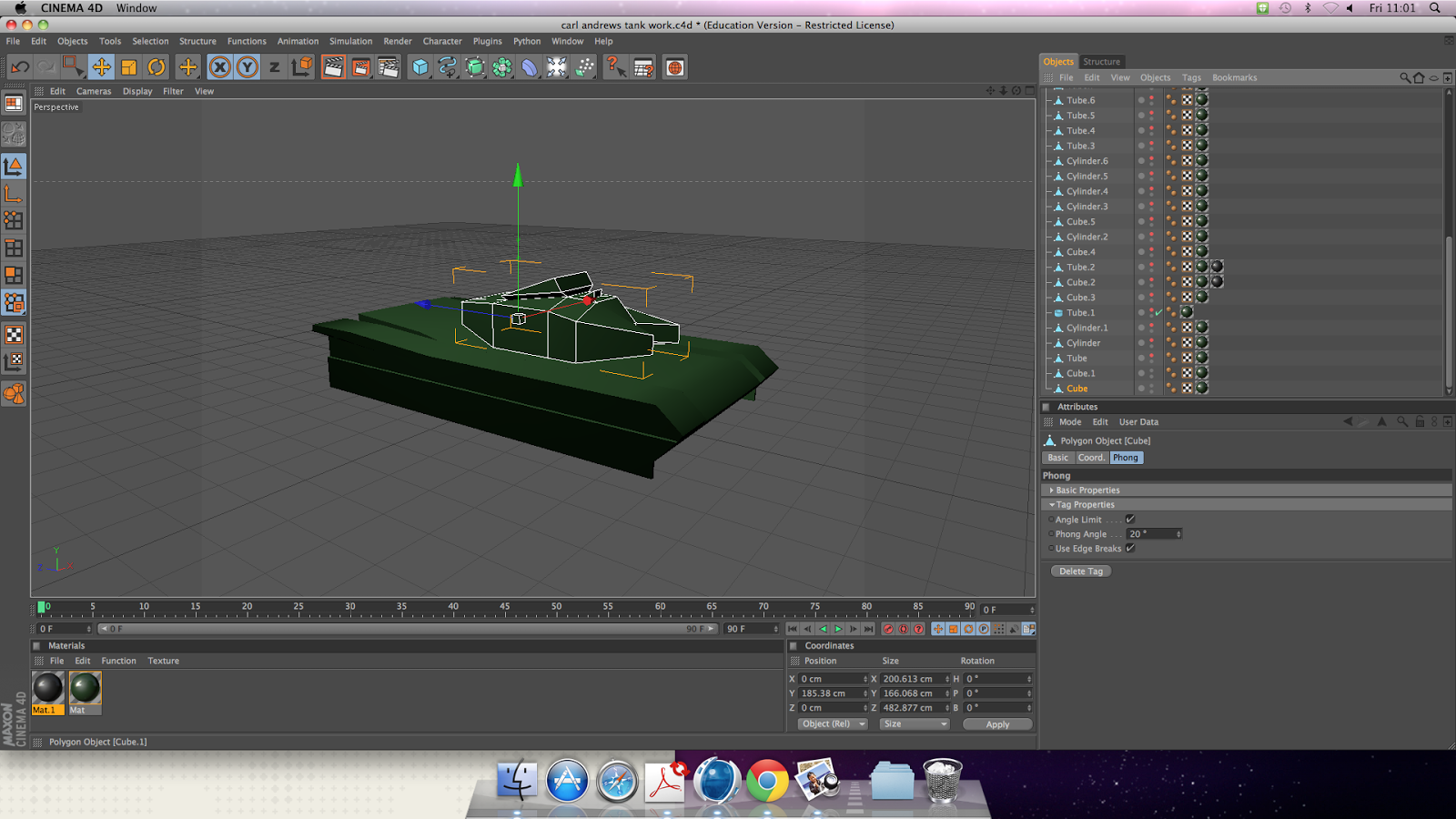Uncheck Use Edge Breaks
This screenshot has width=1456, height=819.
[x=1129, y=549]
